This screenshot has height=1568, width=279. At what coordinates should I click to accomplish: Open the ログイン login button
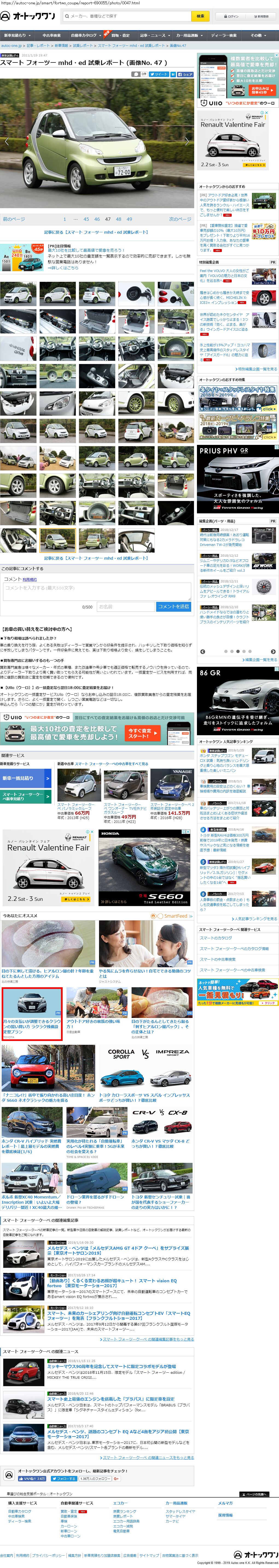(232, 16)
